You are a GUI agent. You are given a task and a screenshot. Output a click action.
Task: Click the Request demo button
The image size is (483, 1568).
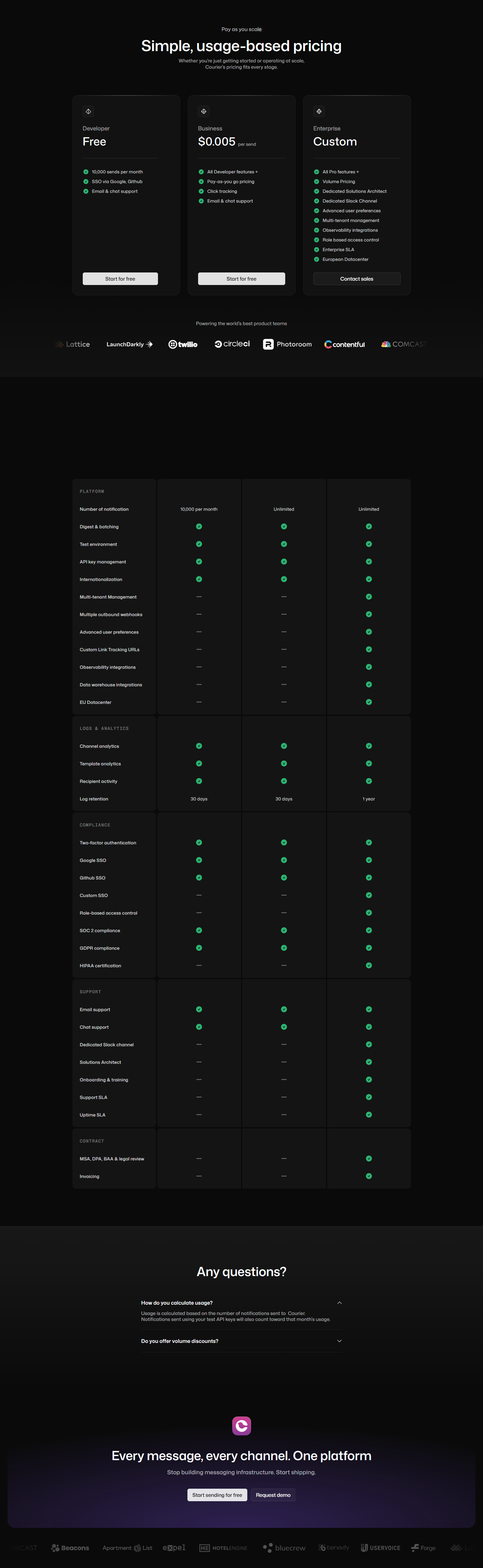point(273,1495)
